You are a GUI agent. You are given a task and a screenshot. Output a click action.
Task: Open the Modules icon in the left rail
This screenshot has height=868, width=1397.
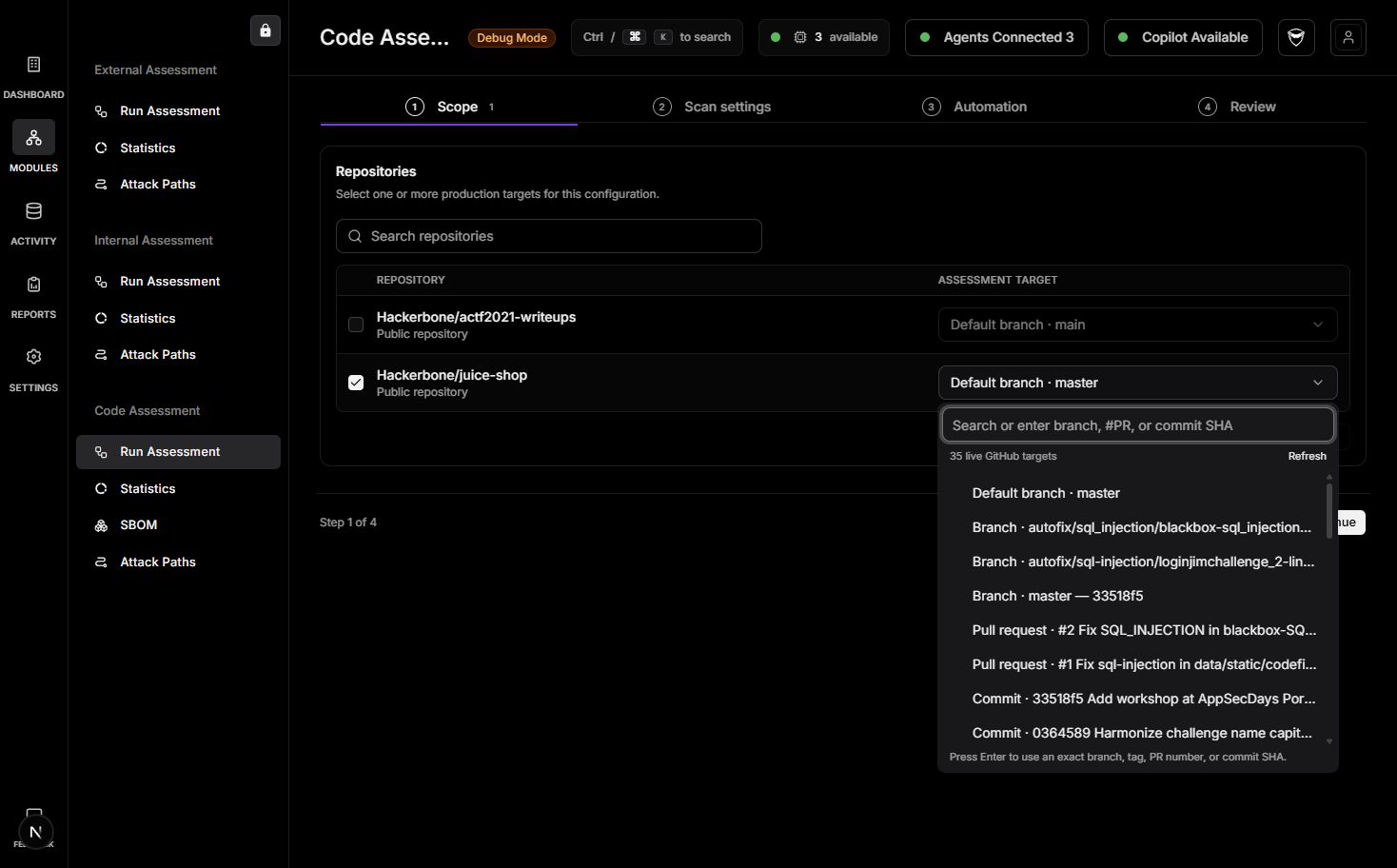pyautogui.click(x=33, y=138)
